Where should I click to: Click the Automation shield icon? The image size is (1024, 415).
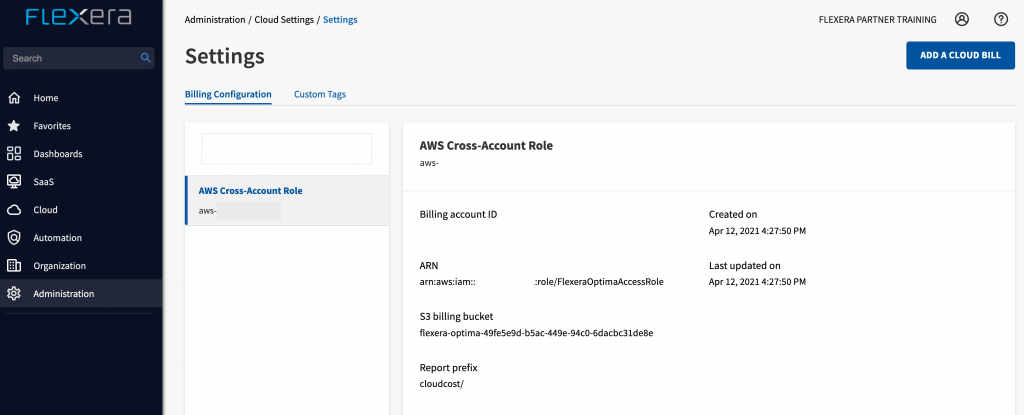click(x=14, y=238)
